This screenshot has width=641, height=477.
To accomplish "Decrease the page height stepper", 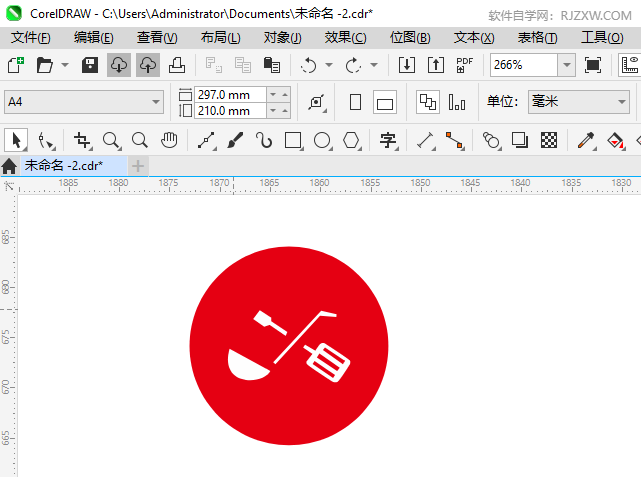I will [273, 111].
